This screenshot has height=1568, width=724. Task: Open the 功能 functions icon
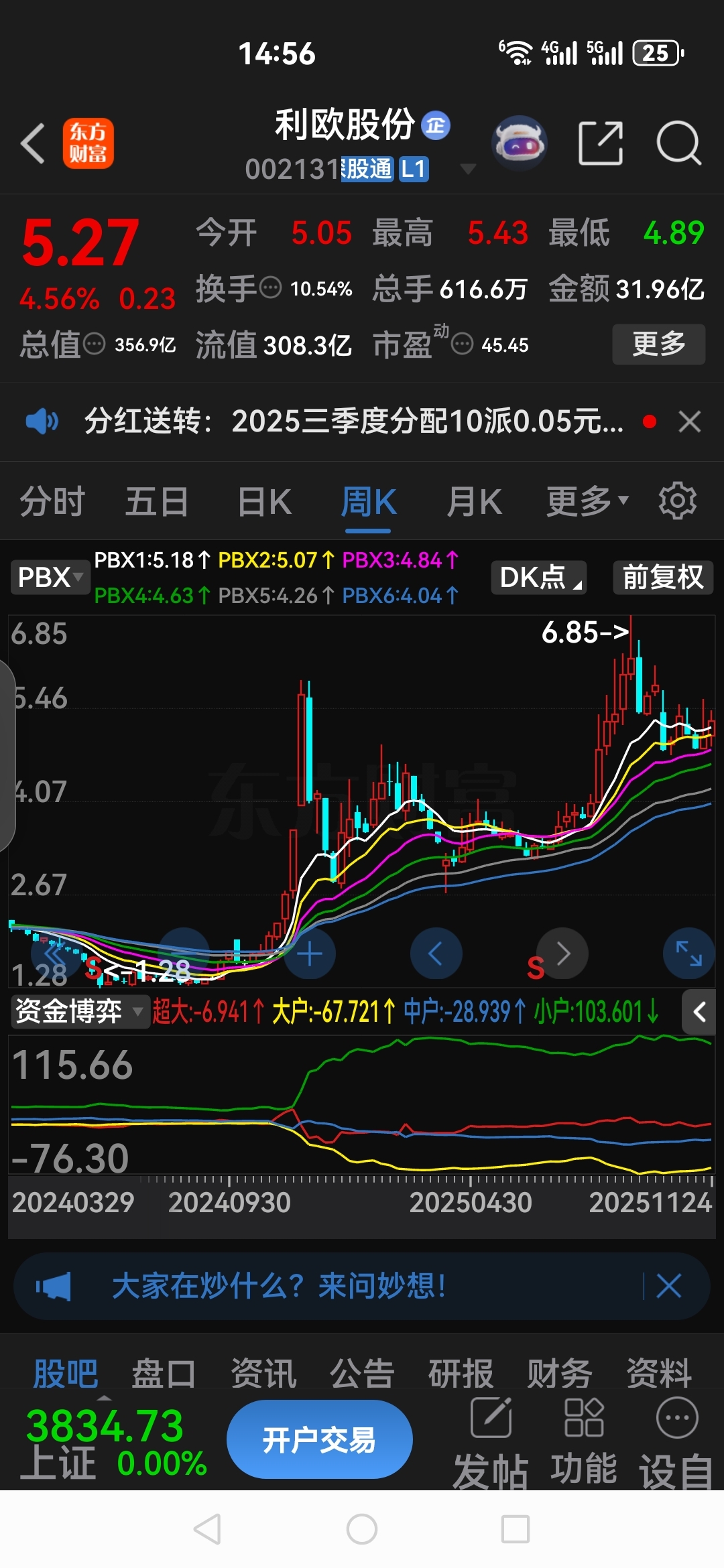584,1442
